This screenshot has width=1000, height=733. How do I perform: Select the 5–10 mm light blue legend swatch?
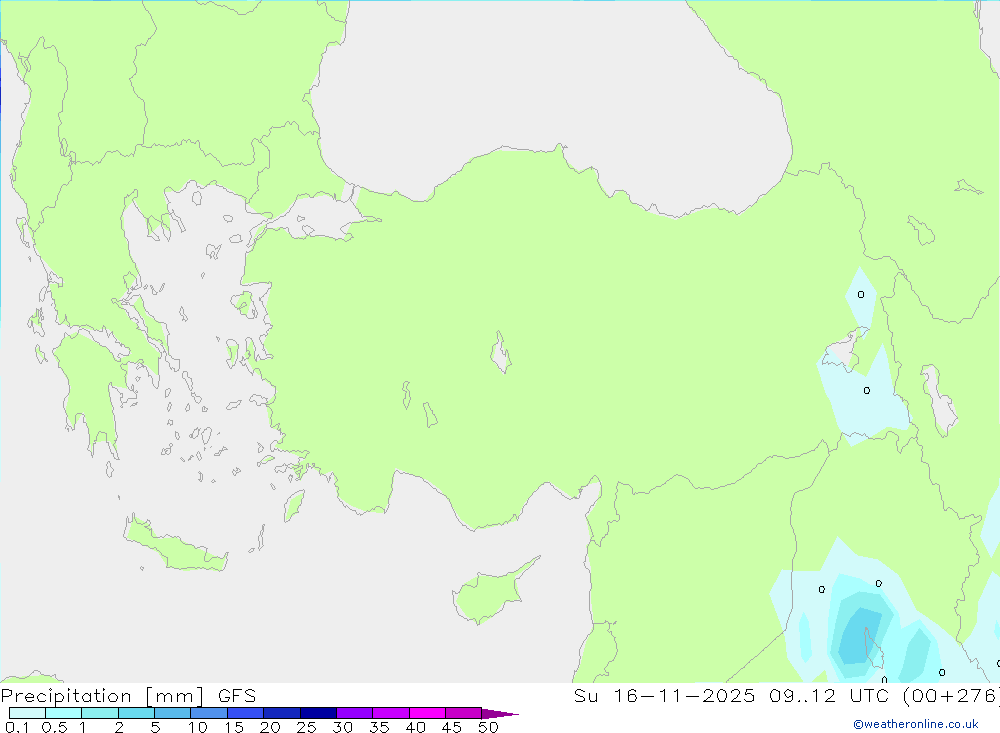point(172,713)
